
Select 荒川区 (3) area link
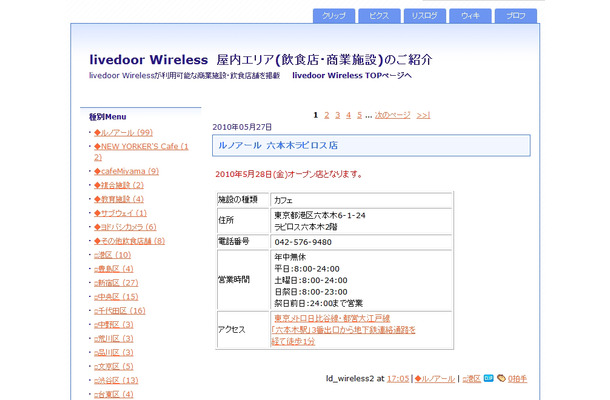tap(114, 339)
